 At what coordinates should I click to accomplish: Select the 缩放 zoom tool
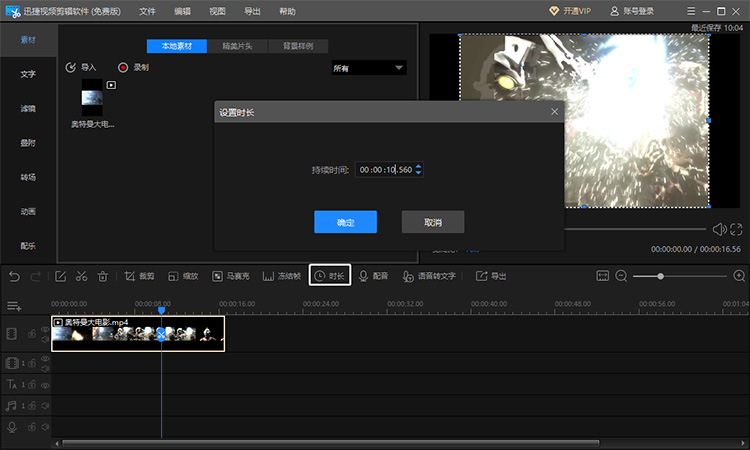(x=183, y=276)
